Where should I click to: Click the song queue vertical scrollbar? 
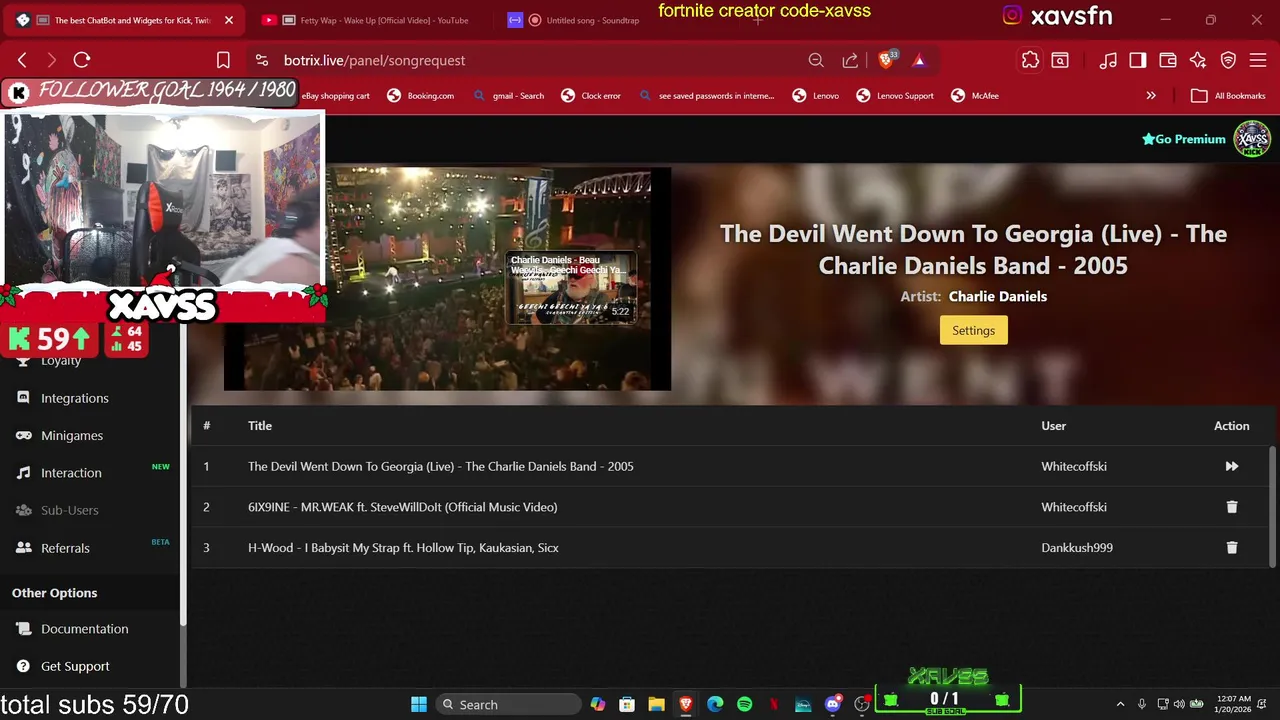click(x=1273, y=506)
